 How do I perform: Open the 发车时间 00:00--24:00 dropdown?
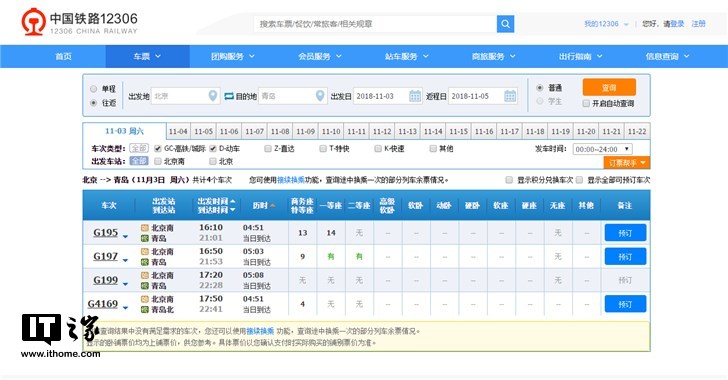pos(603,149)
